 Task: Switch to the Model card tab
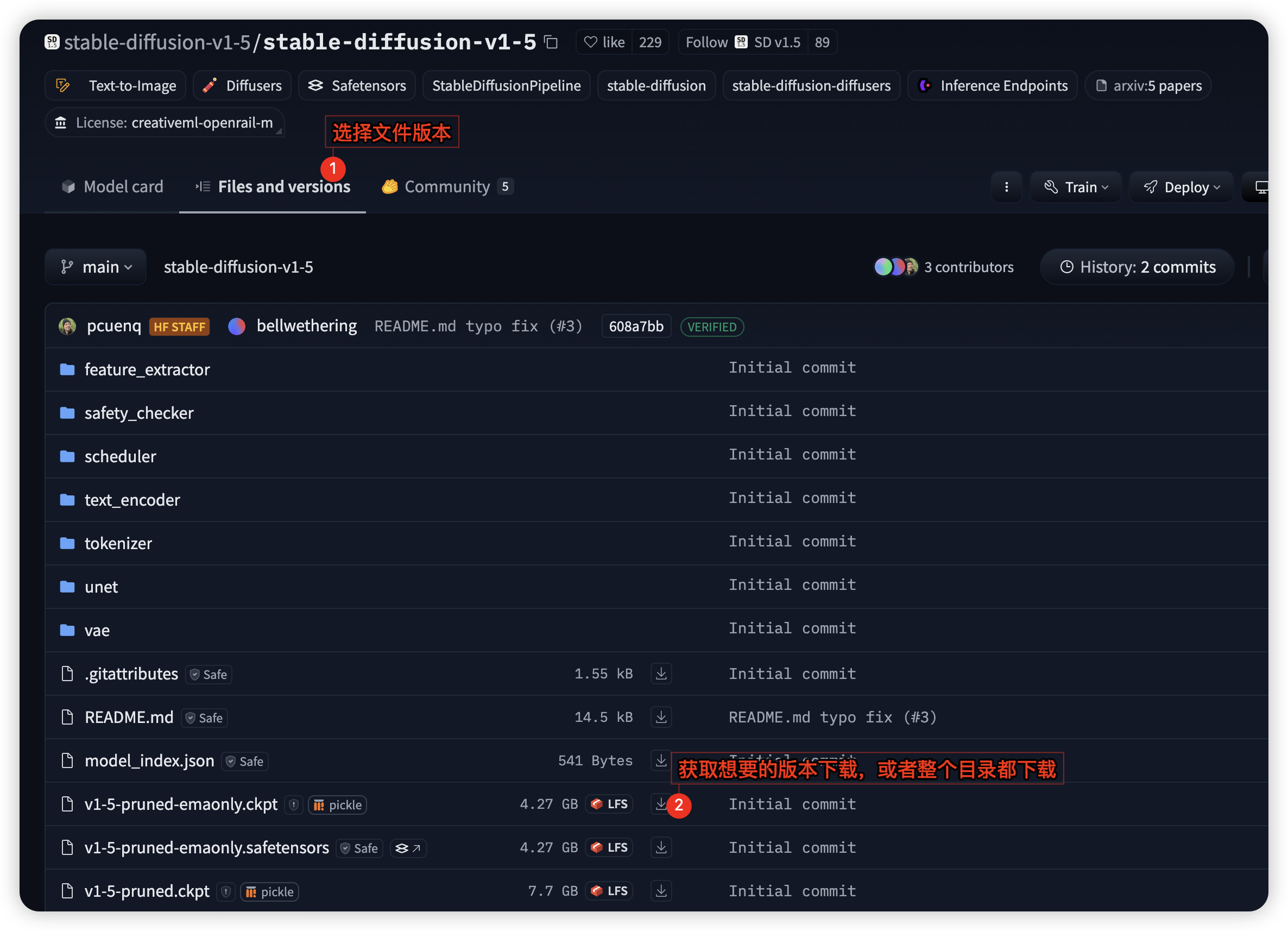coord(113,186)
